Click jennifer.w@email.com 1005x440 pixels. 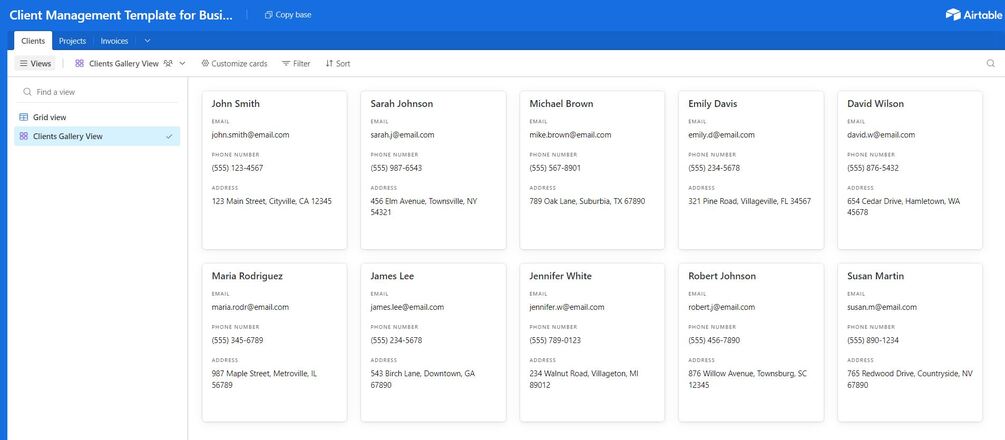coord(567,307)
